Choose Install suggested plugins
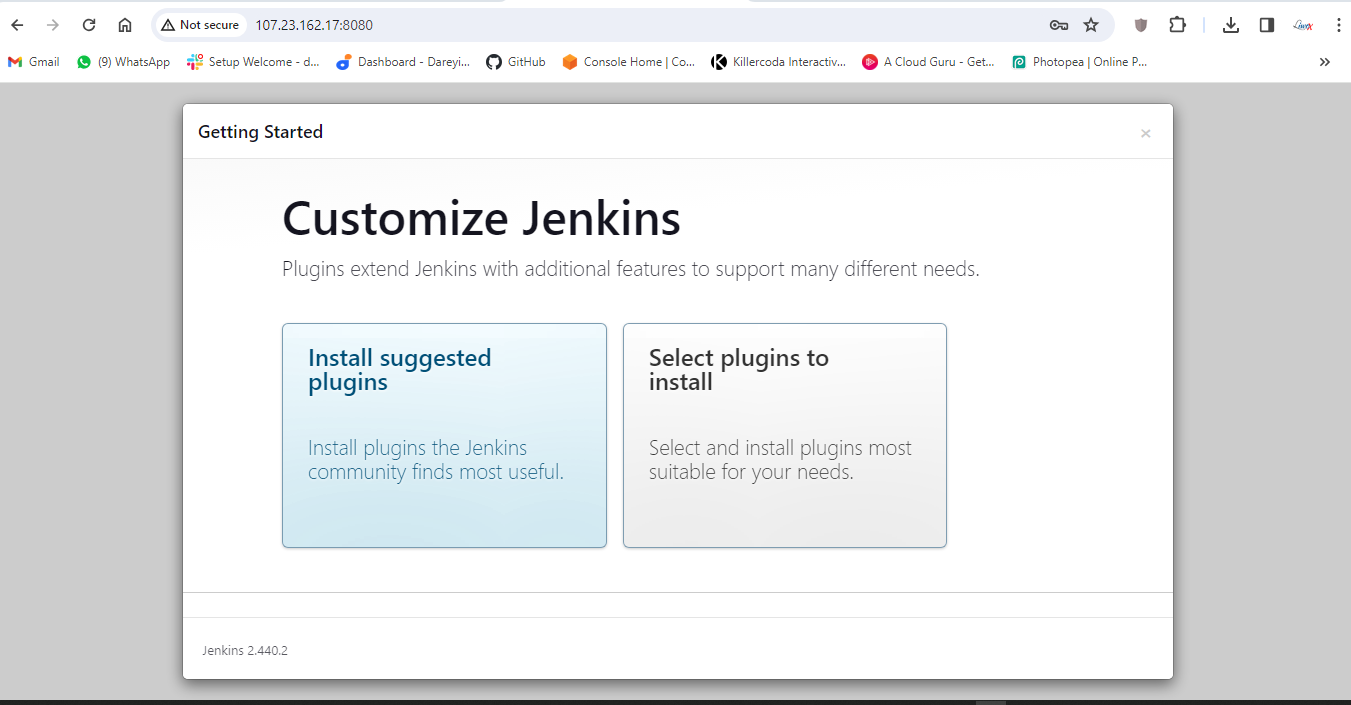Image resolution: width=1351 pixels, height=705 pixels. click(x=444, y=435)
